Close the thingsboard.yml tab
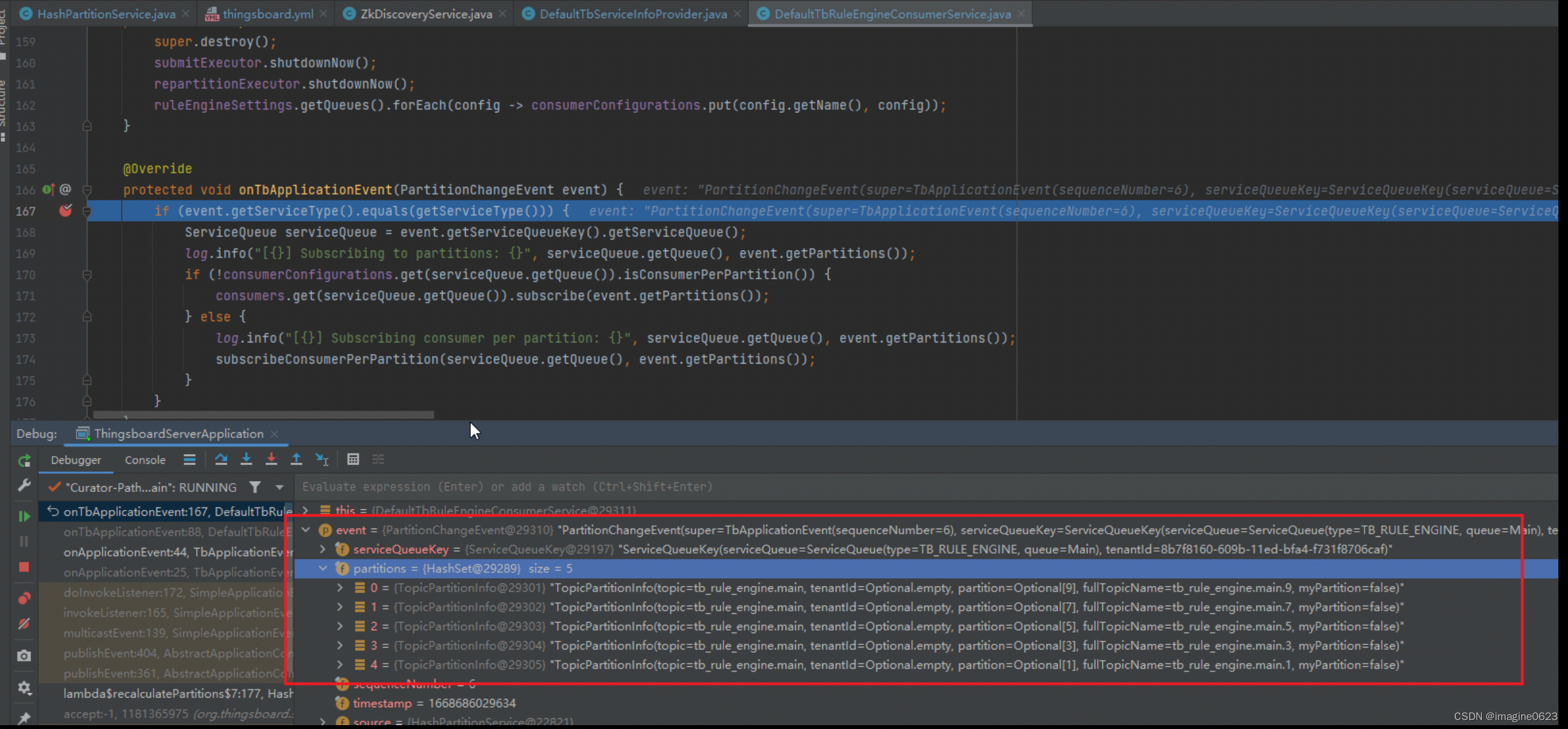 (x=323, y=13)
